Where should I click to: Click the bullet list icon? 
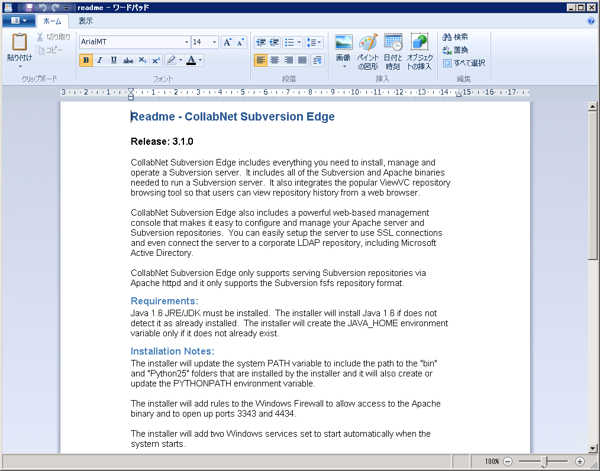(x=290, y=42)
